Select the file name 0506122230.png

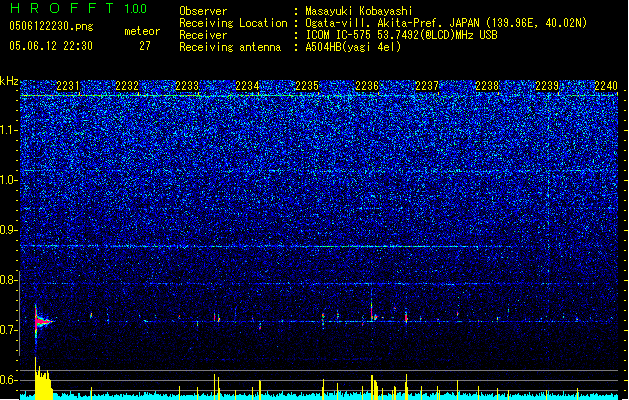(x=51, y=26)
